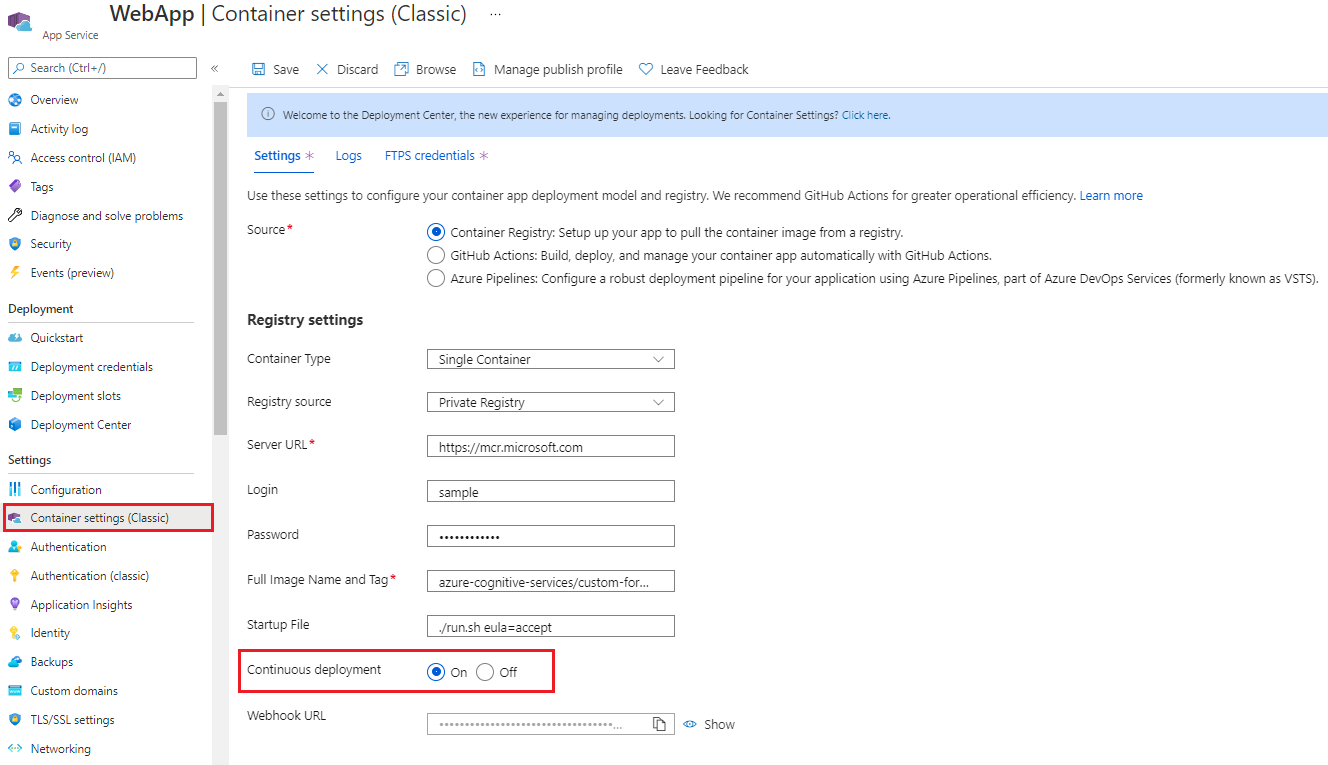Open the Container Type dropdown
Image resolution: width=1328 pixels, height=765 pixels.
(x=550, y=359)
